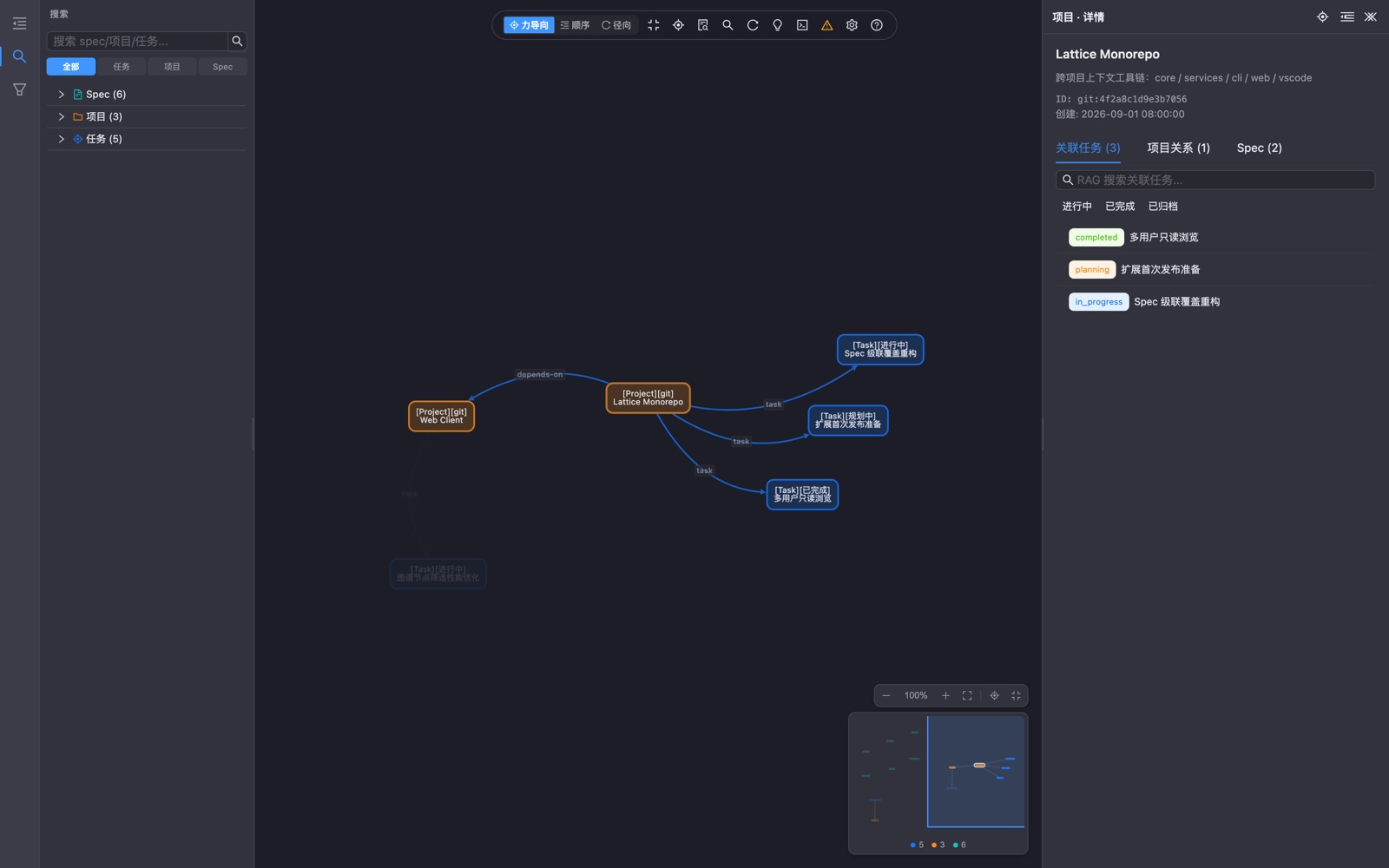Refresh the graph with the reload icon

753,25
